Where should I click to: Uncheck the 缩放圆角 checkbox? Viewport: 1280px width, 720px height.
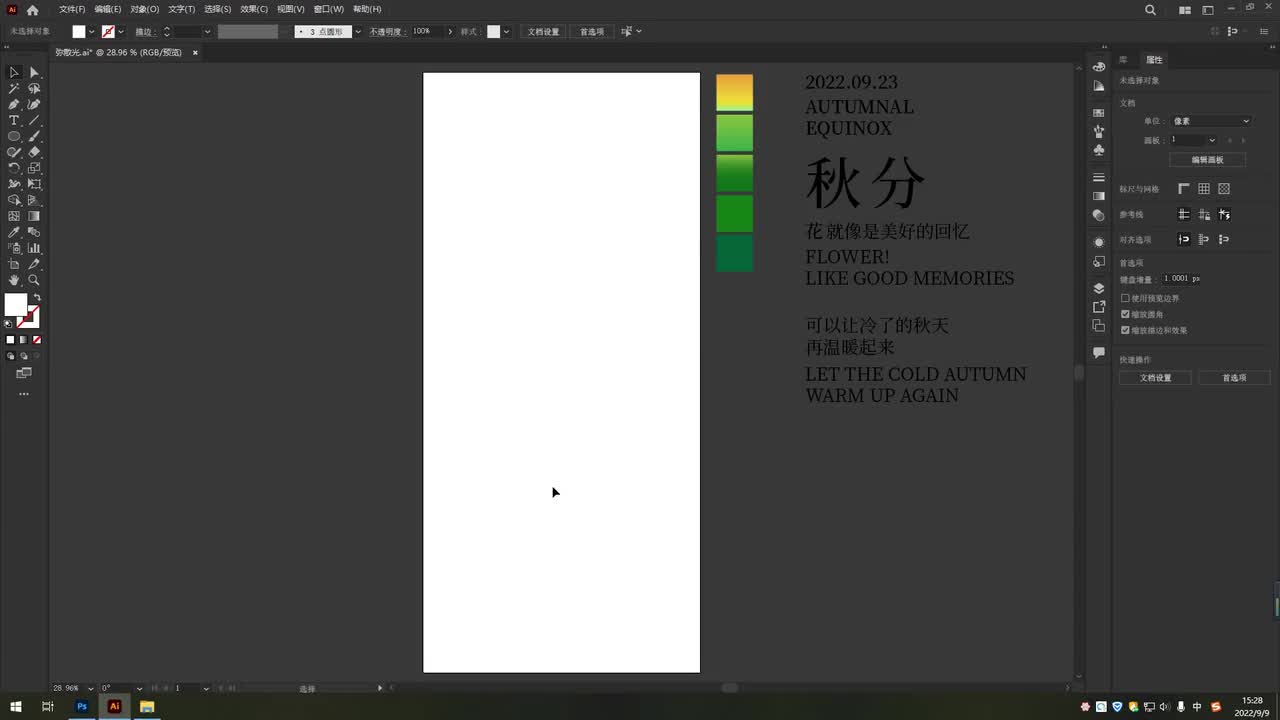(x=1125, y=314)
